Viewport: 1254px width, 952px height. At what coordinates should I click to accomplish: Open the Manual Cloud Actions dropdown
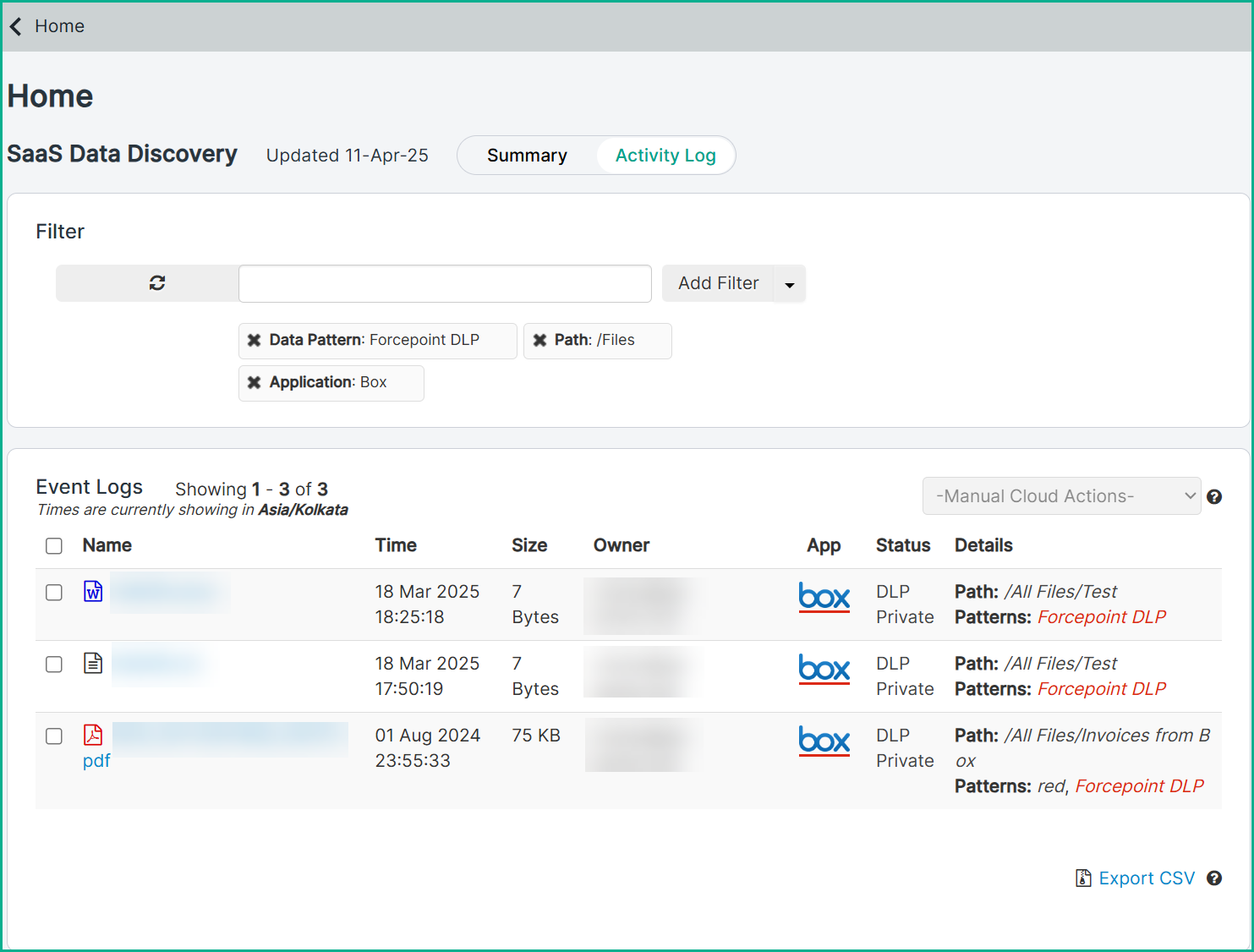tap(1061, 496)
